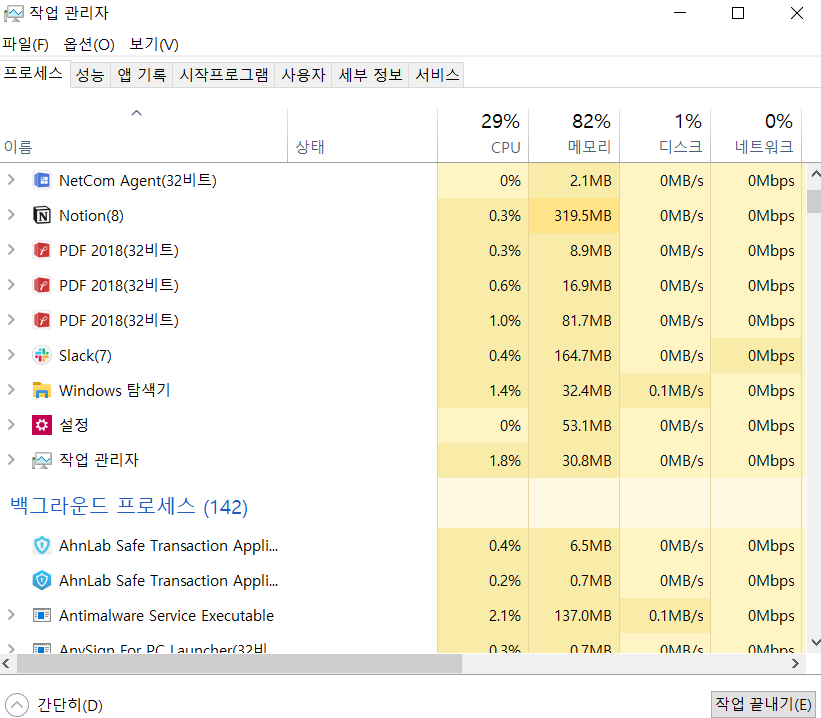Click the Windows 탐색기 folder icon

point(42,390)
